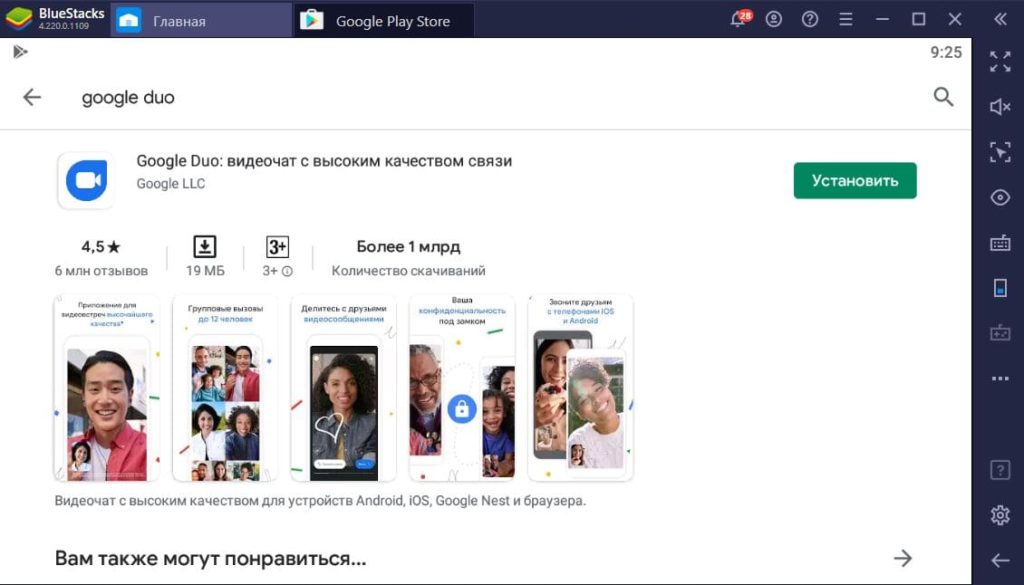Open the hamburger menu in title bar
Image resolution: width=1024 pixels, height=585 pixels.
(846, 20)
